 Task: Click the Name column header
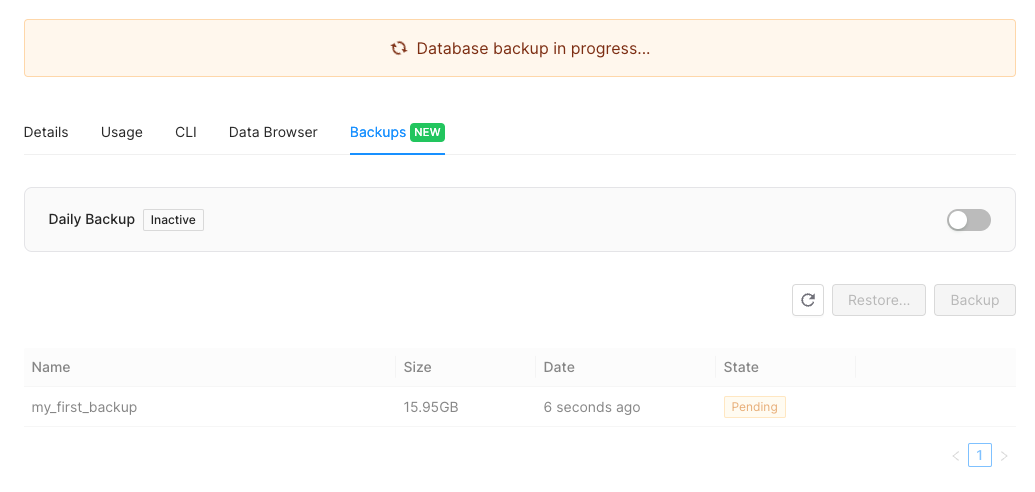coord(51,367)
